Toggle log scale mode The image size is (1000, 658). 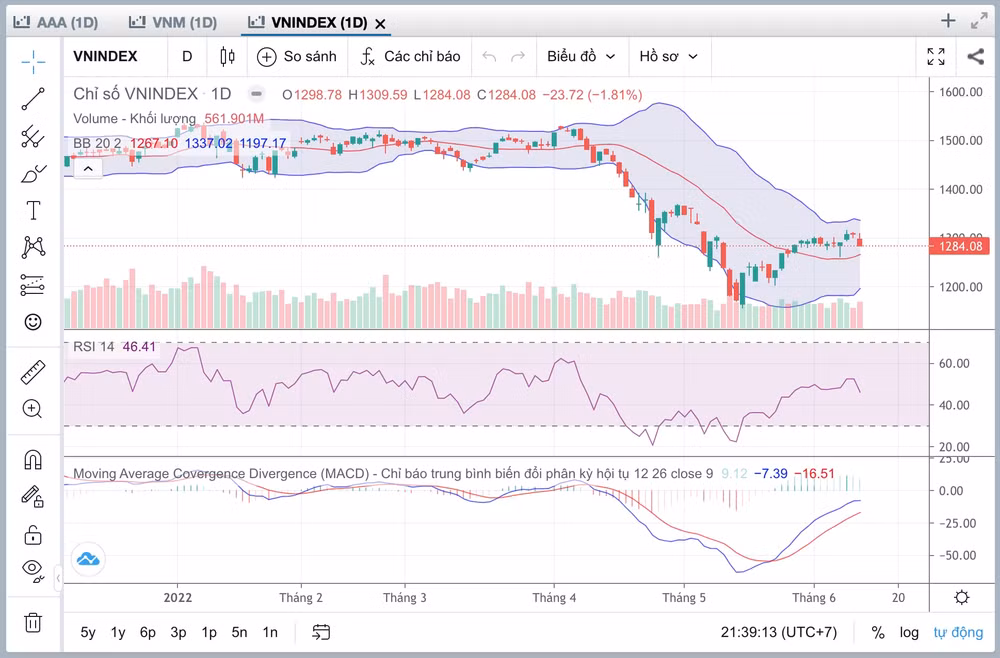click(x=909, y=632)
